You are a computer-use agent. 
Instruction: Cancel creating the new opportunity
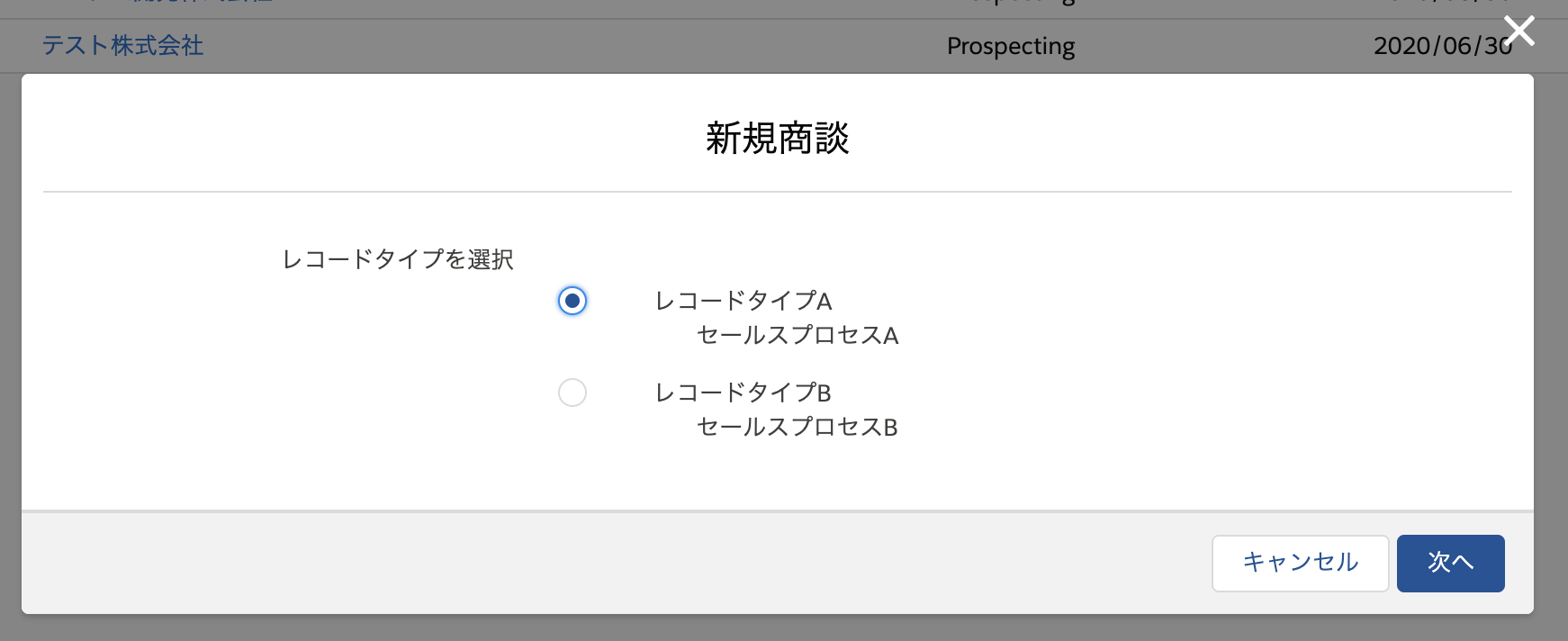click(1300, 562)
